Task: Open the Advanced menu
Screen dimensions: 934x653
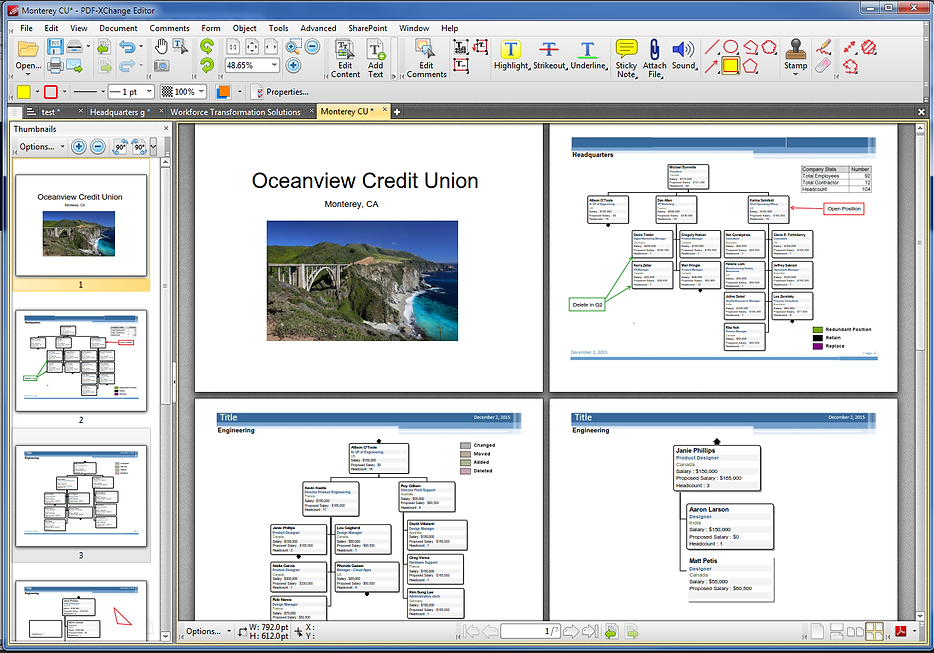Action: [318, 28]
